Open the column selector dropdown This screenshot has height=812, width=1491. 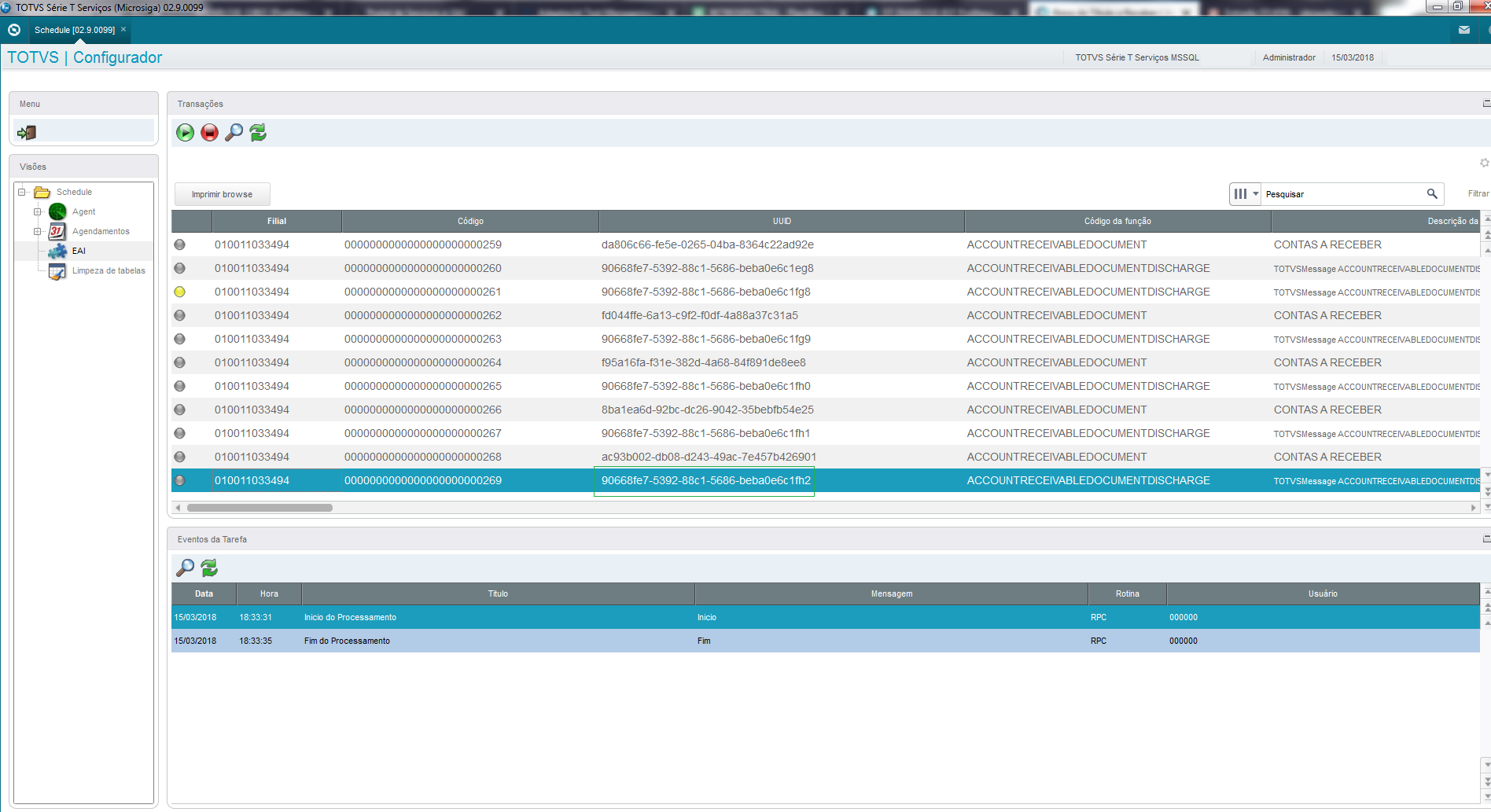coord(1246,194)
